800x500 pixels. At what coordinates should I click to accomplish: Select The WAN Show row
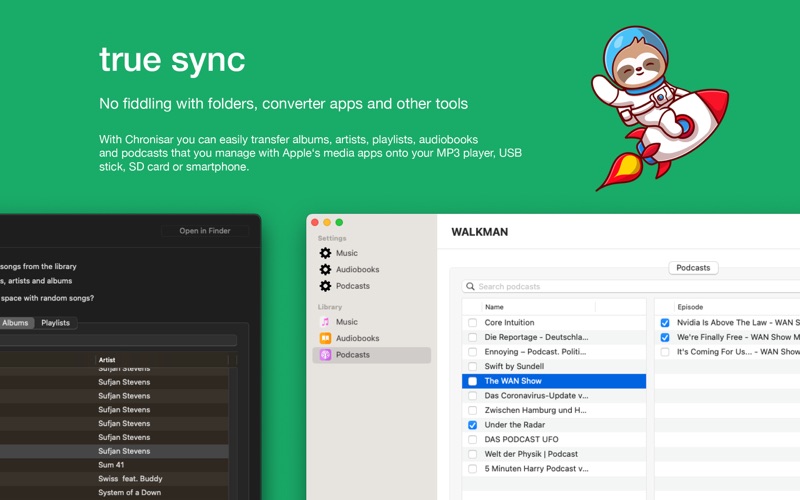pyautogui.click(x=554, y=381)
